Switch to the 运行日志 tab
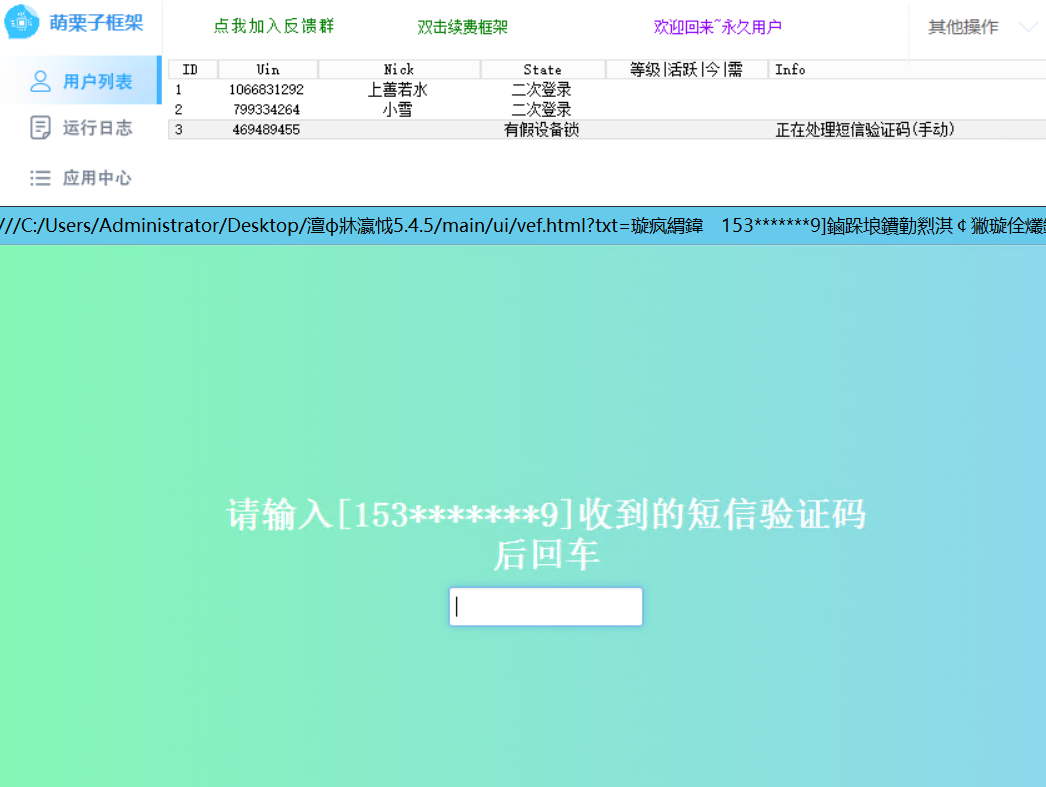 click(81, 127)
